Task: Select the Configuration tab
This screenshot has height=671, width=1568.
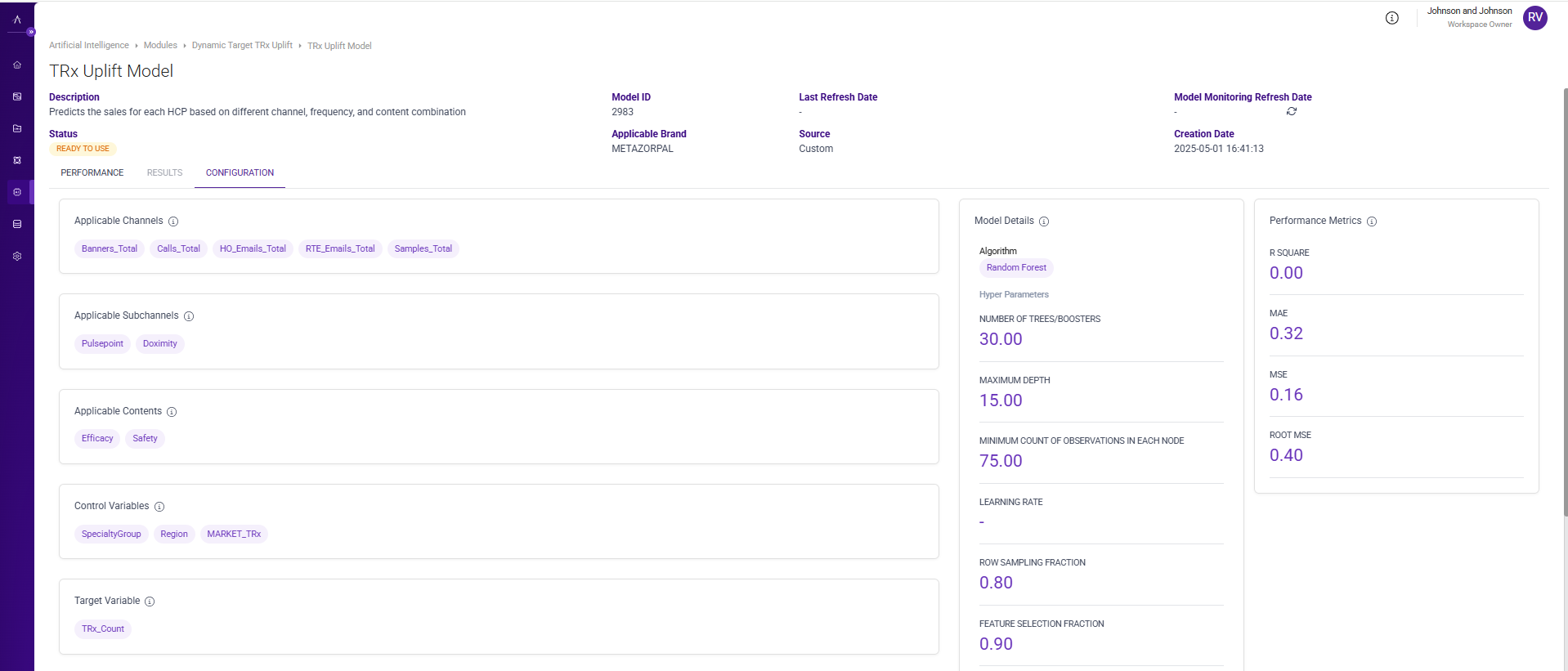Action: (x=240, y=173)
